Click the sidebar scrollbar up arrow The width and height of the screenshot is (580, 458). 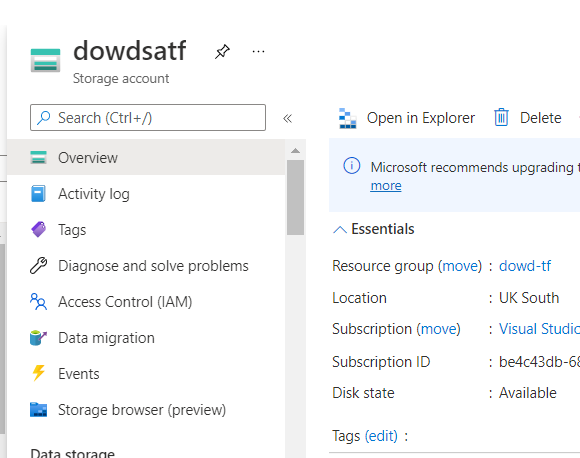tap(295, 151)
